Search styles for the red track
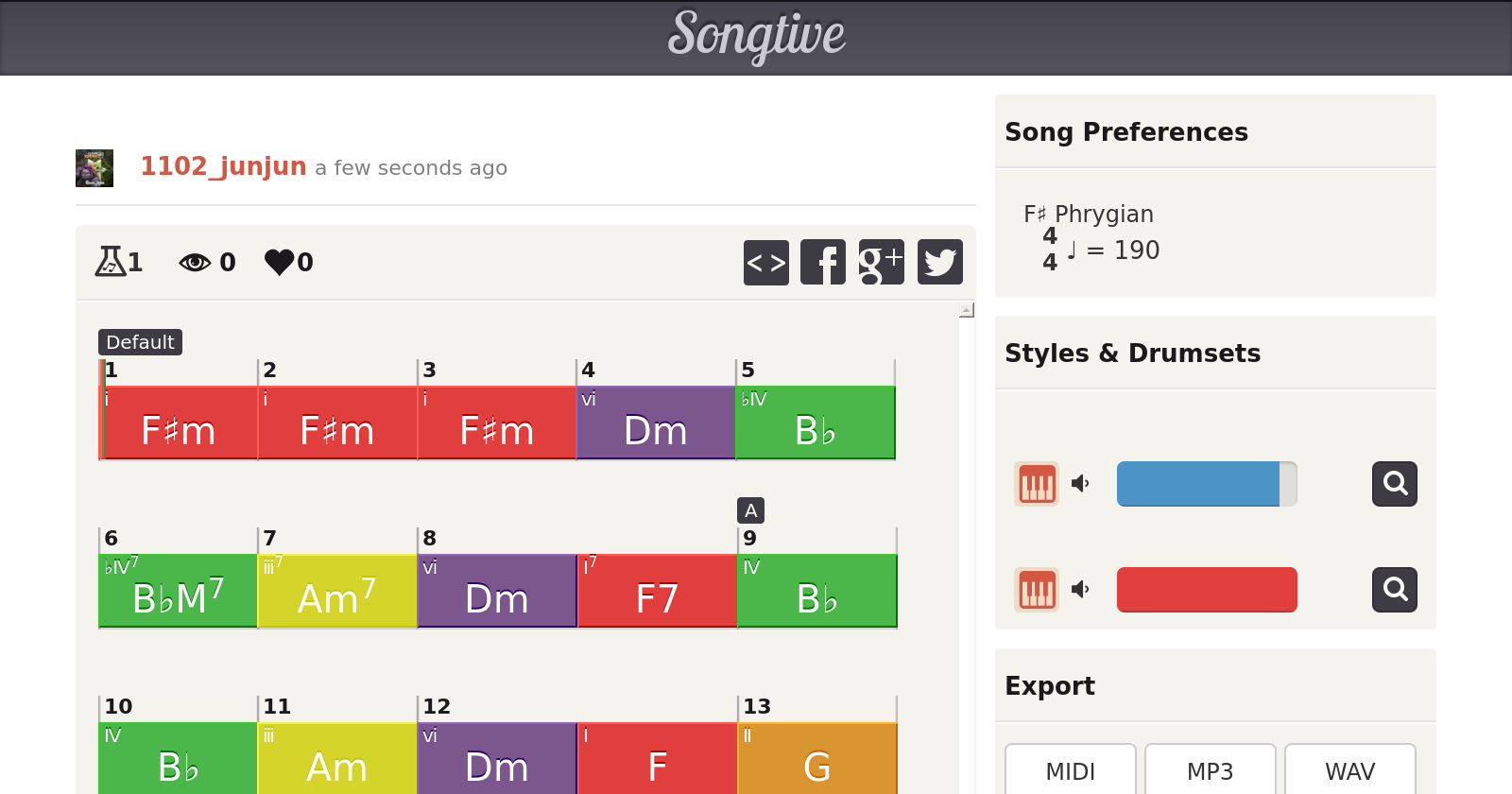The image size is (1512, 794). point(1395,590)
